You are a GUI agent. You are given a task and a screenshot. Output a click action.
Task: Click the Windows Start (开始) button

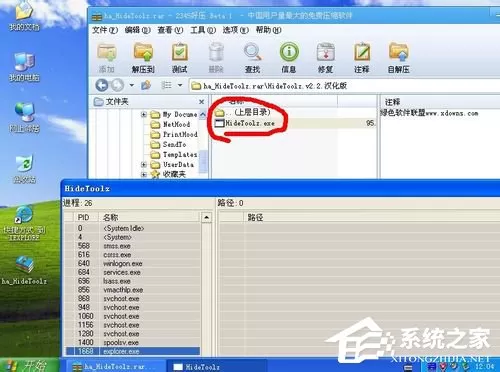click(x=29, y=365)
